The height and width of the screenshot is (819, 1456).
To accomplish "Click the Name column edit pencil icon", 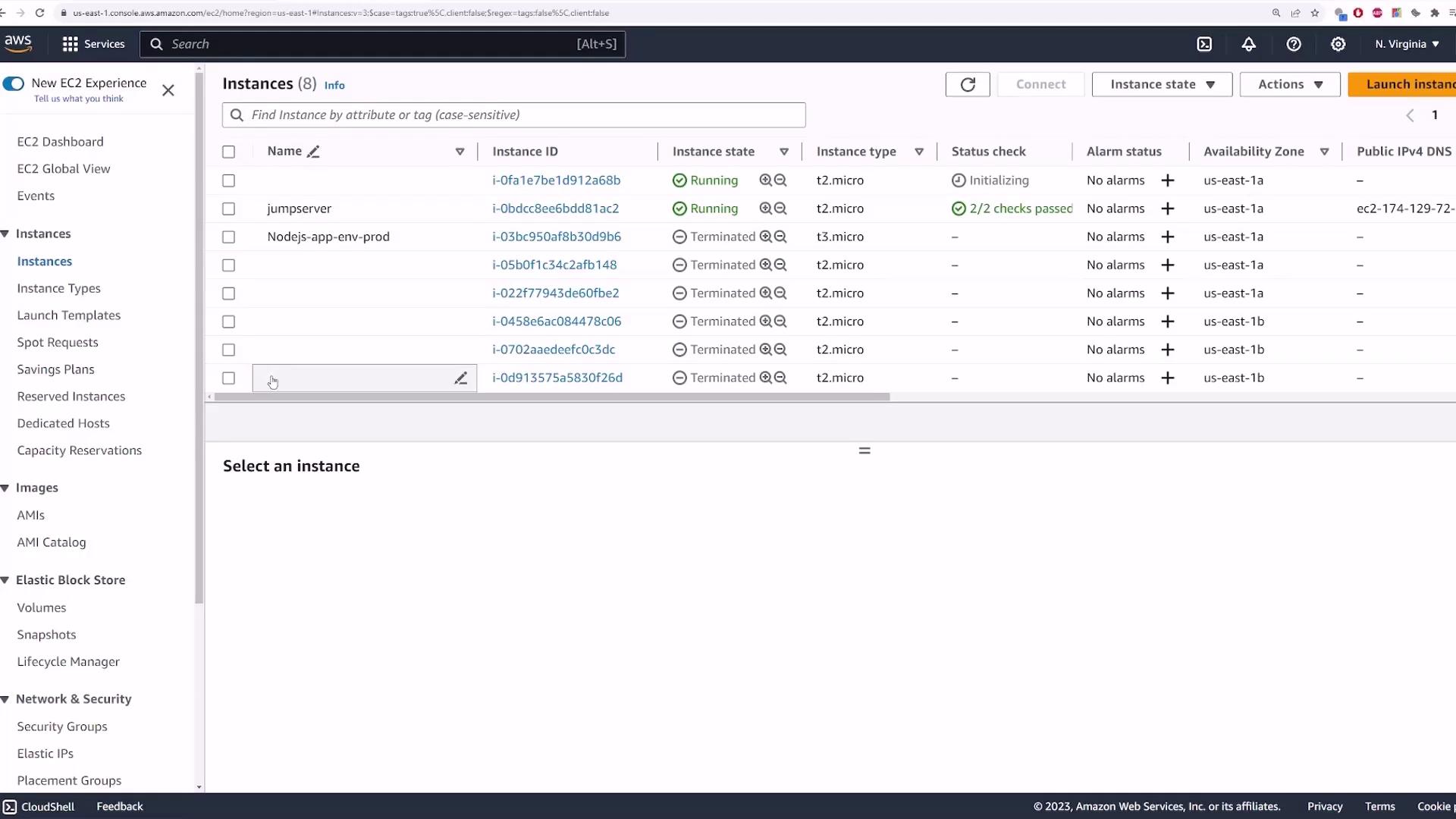I will (x=313, y=152).
